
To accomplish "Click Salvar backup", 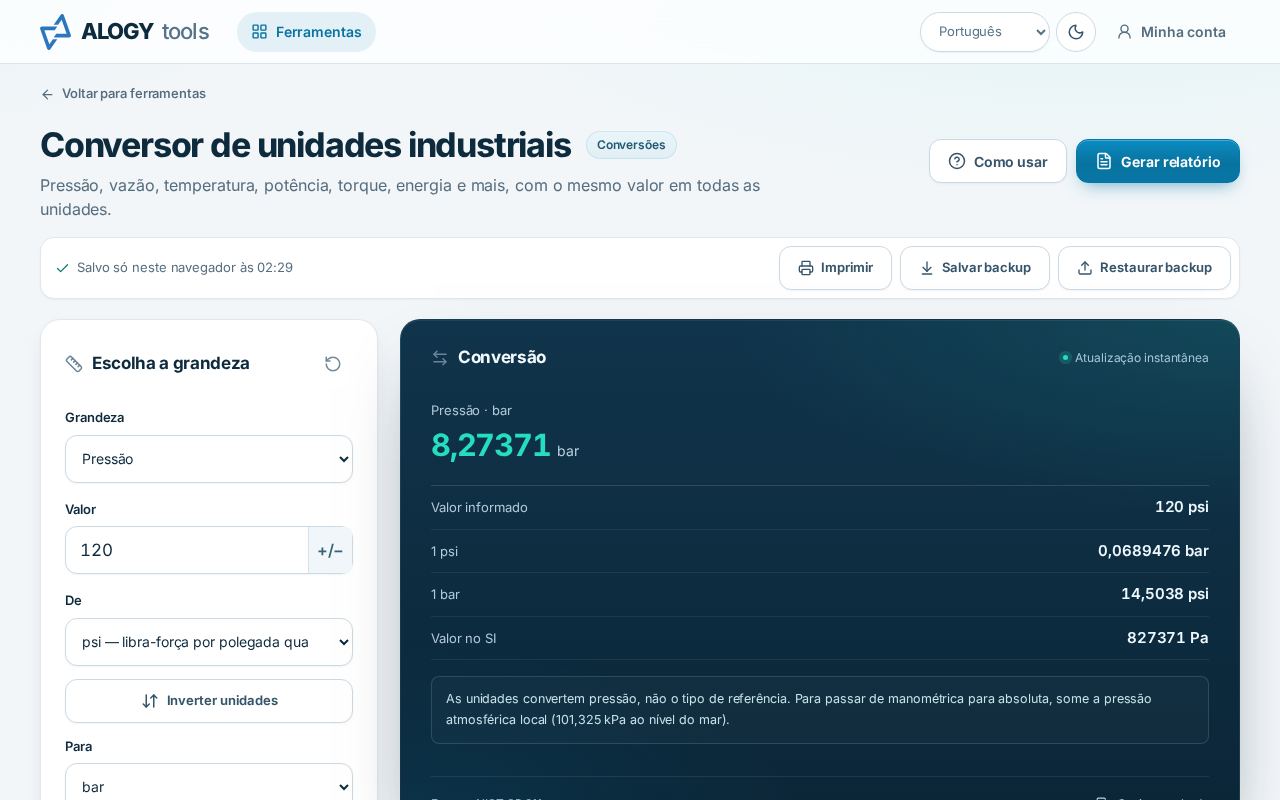I will (975, 268).
